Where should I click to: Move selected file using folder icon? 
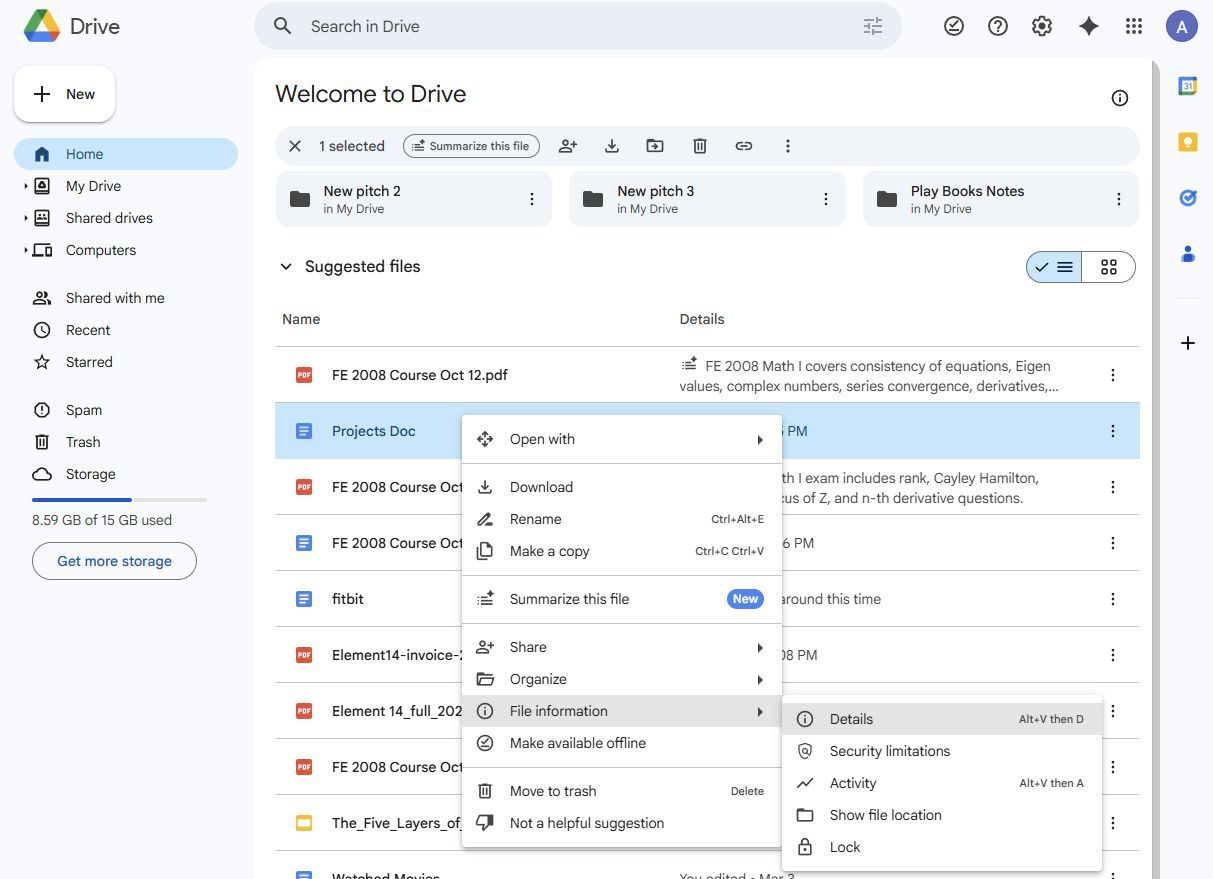(x=655, y=146)
